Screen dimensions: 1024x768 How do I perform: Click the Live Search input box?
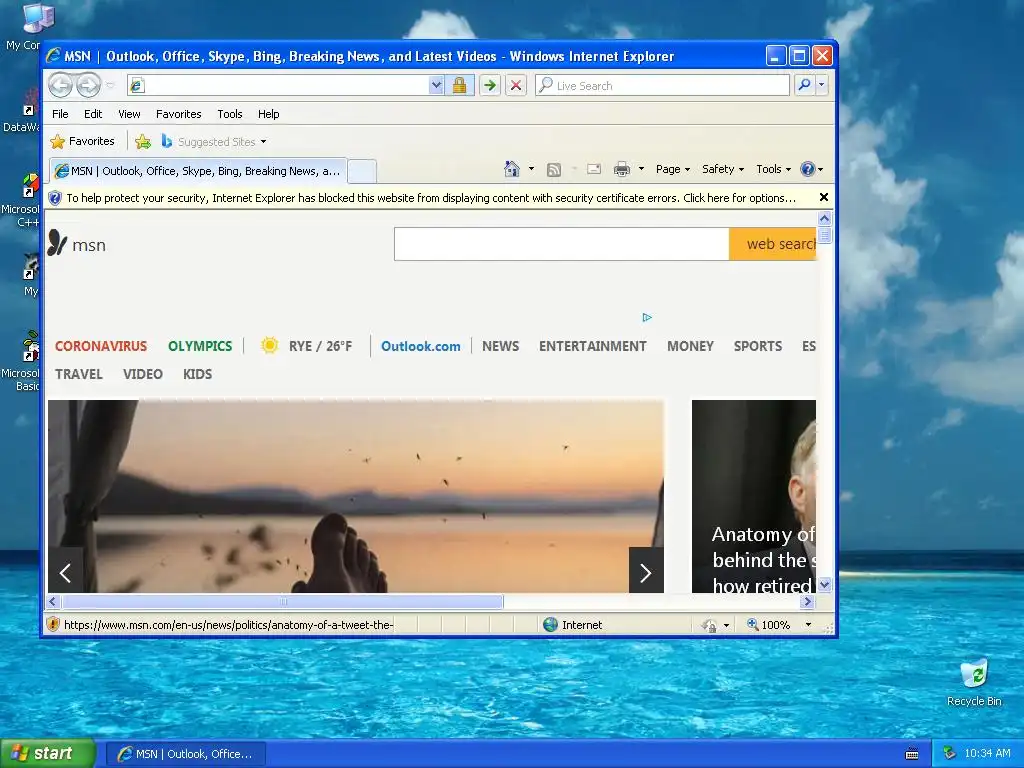tap(662, 85)
